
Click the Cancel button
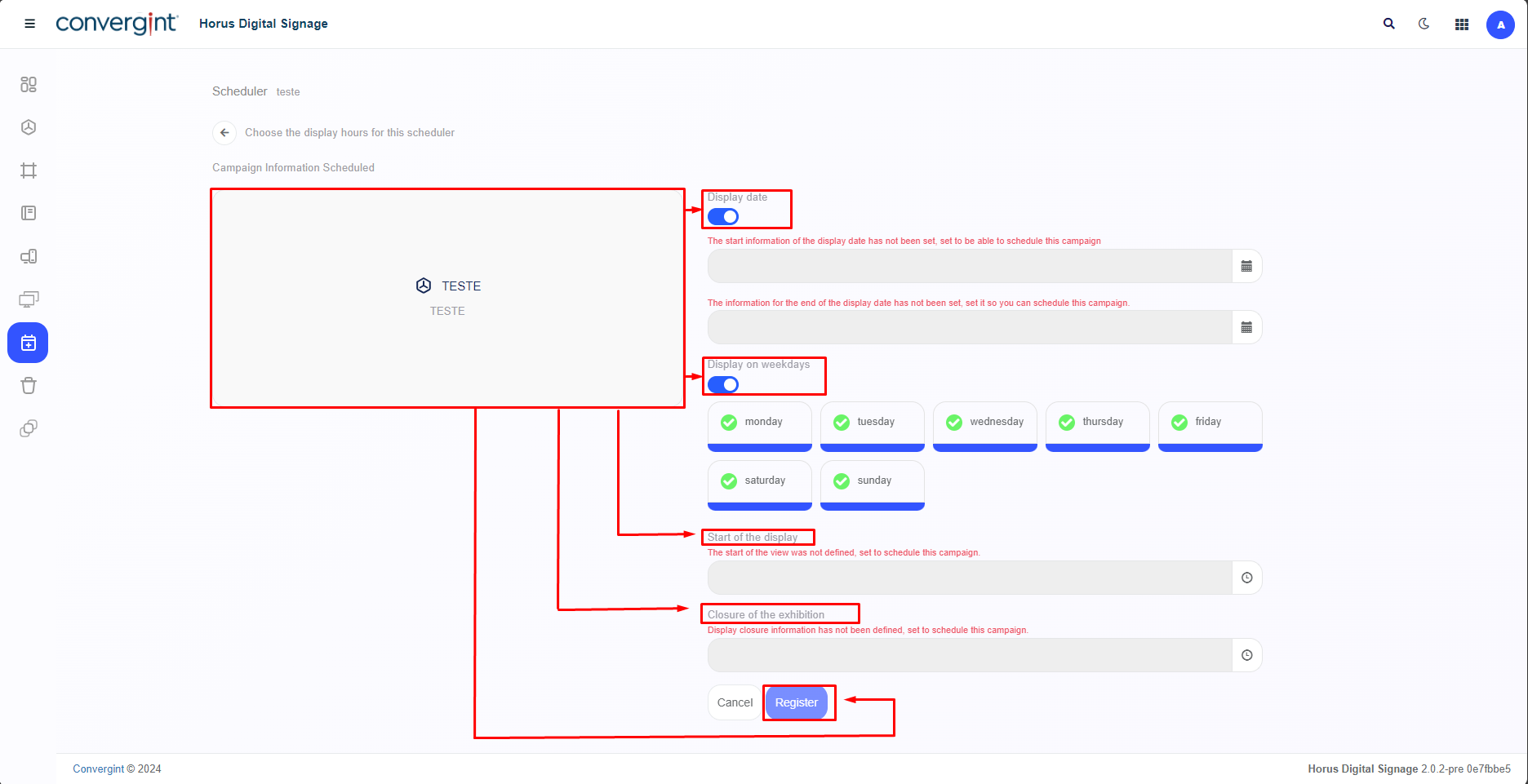pos(735,702)
